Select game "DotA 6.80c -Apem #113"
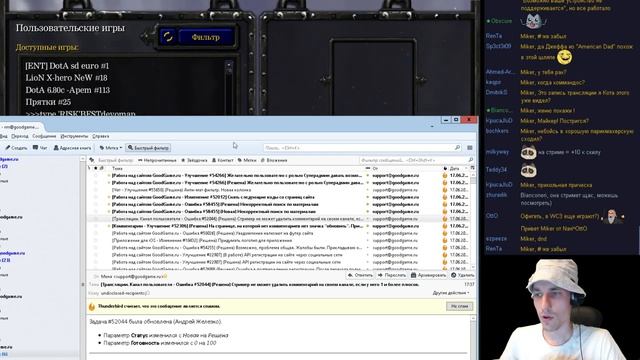 pyautogui.click(x=67, y=90)
